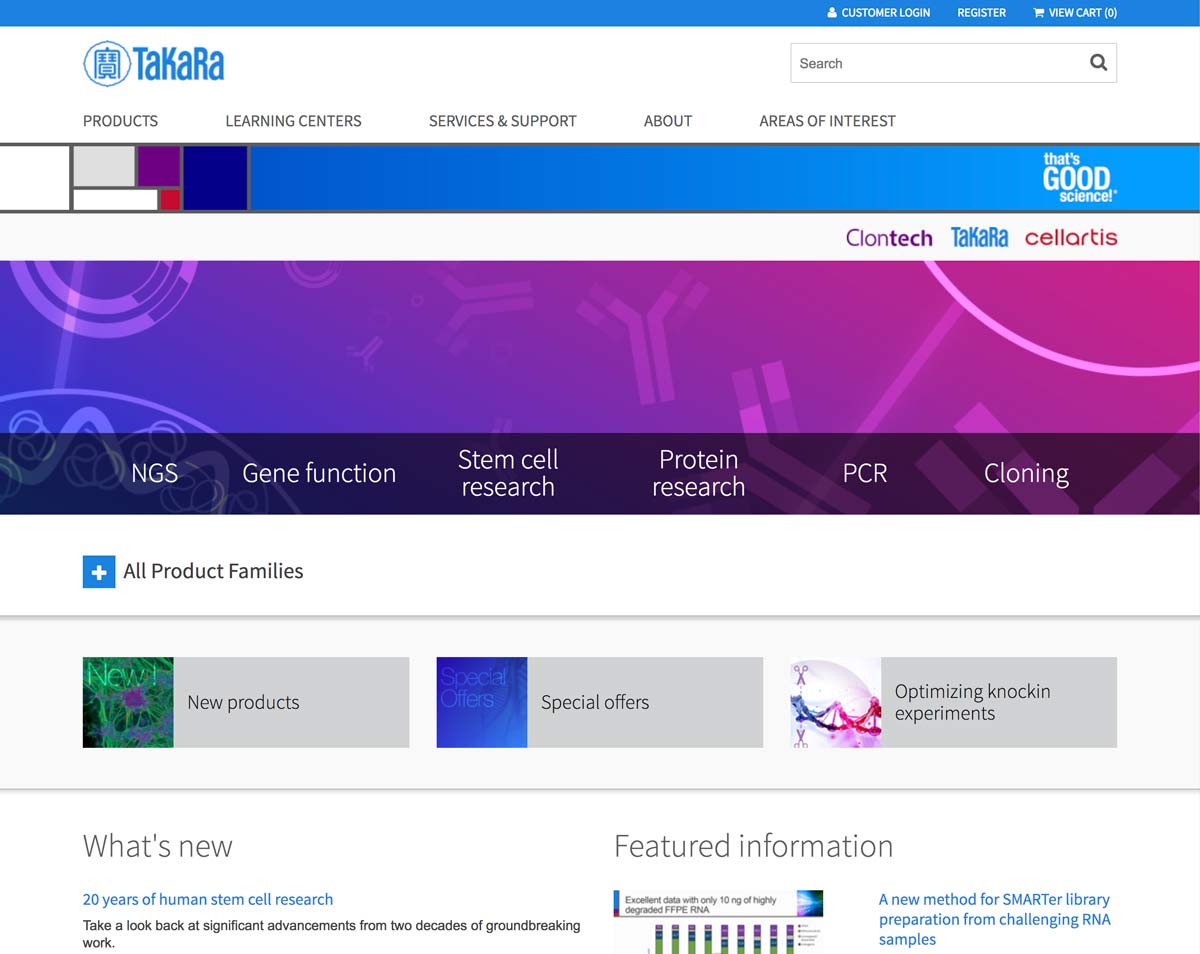
Task: Open the PRODUCTS menu
Action: point(120,121)
